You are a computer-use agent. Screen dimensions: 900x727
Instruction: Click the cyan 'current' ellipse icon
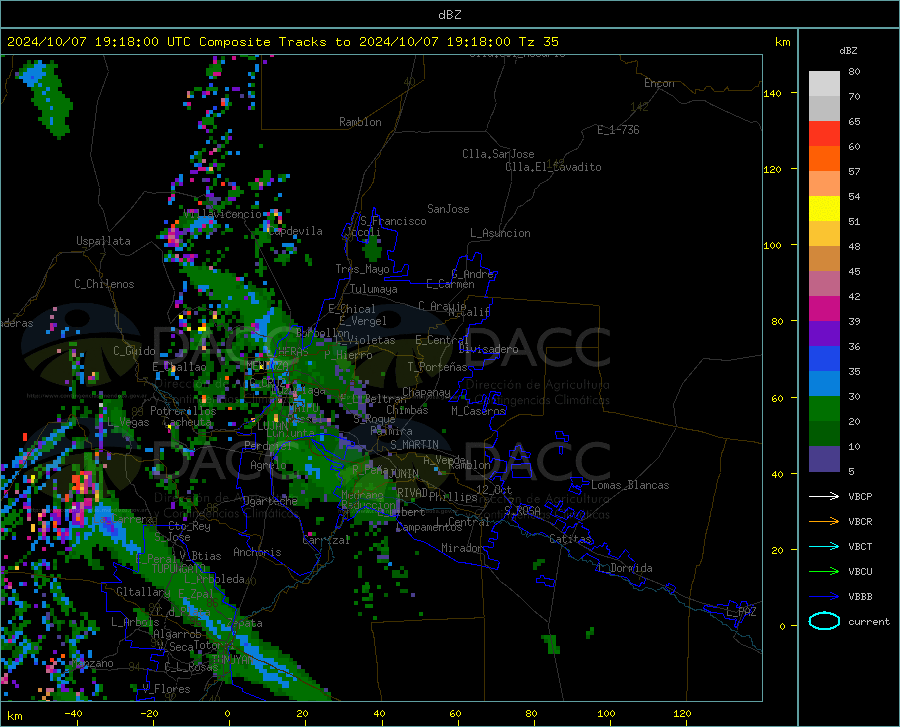pyautogui.click(x=824, y=621)
